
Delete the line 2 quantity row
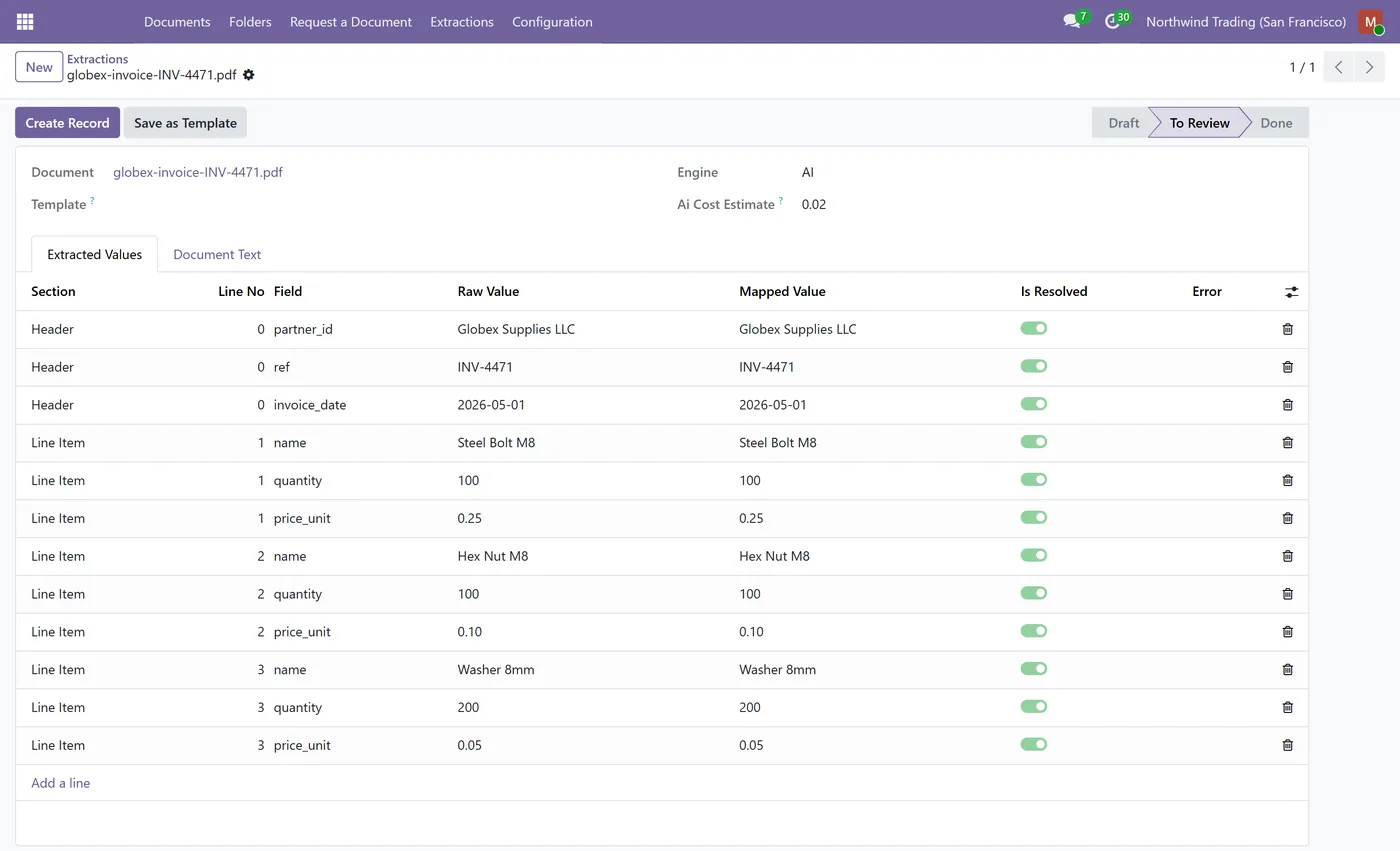[1288, 594]
